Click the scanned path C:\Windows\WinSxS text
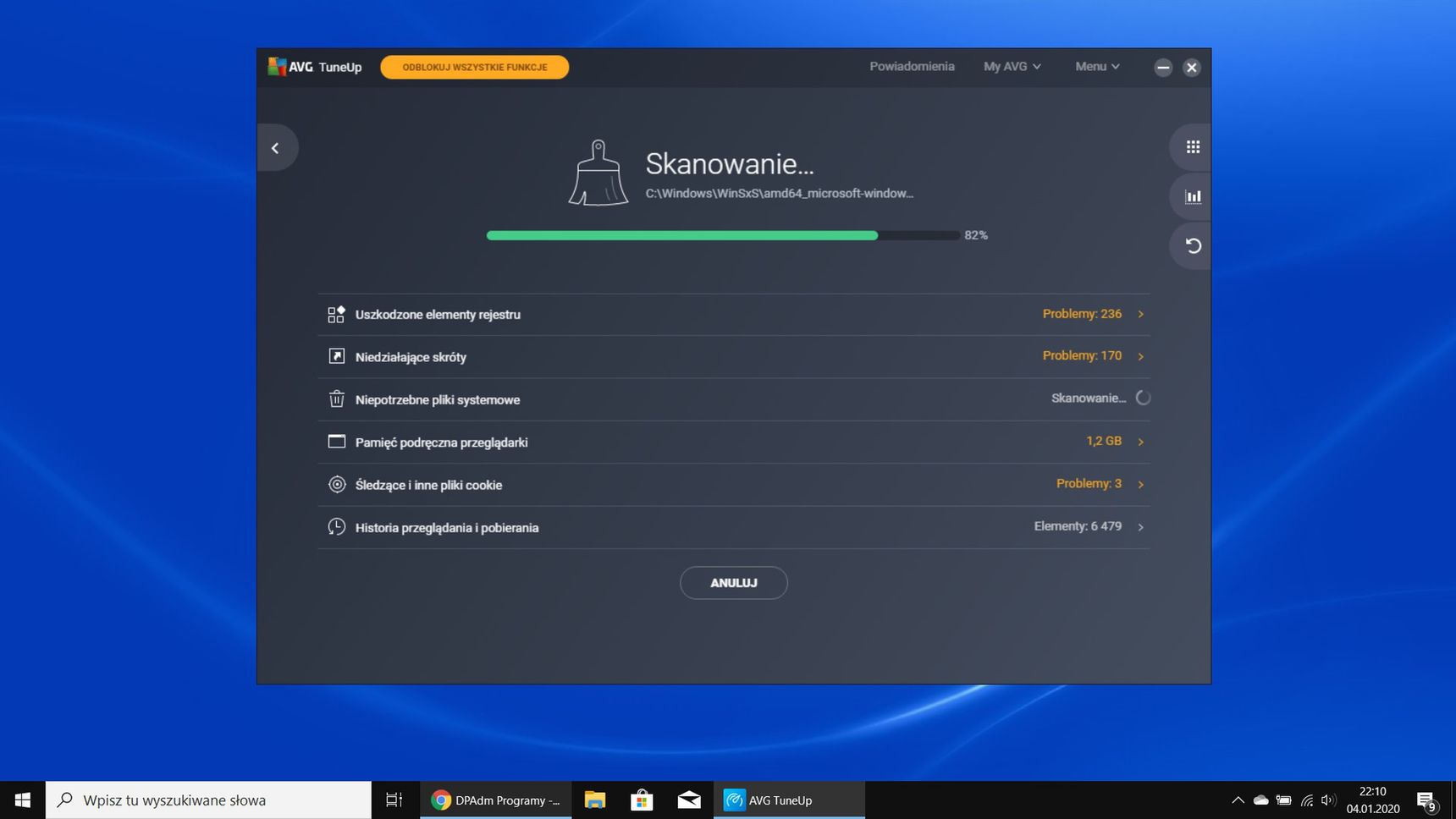Image resolution: width=1456 pixels, height=819 pixels. coord(779,194)
